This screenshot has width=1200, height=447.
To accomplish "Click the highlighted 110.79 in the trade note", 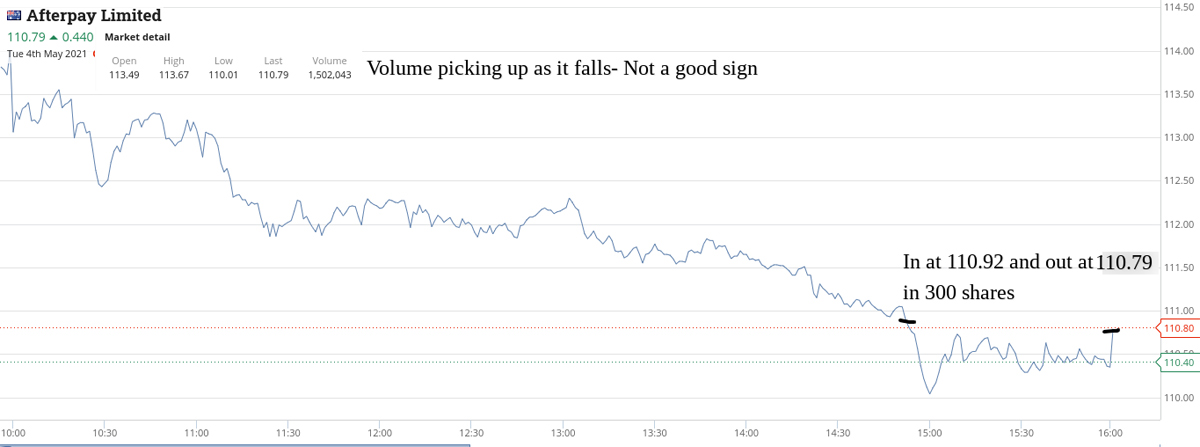I will coord(1125,263).
